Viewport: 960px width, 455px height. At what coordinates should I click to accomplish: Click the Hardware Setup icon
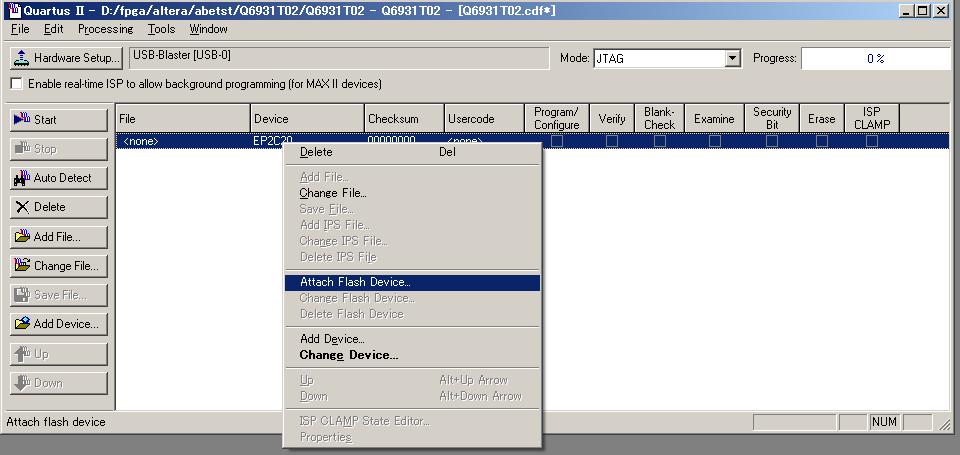point(22,58)
